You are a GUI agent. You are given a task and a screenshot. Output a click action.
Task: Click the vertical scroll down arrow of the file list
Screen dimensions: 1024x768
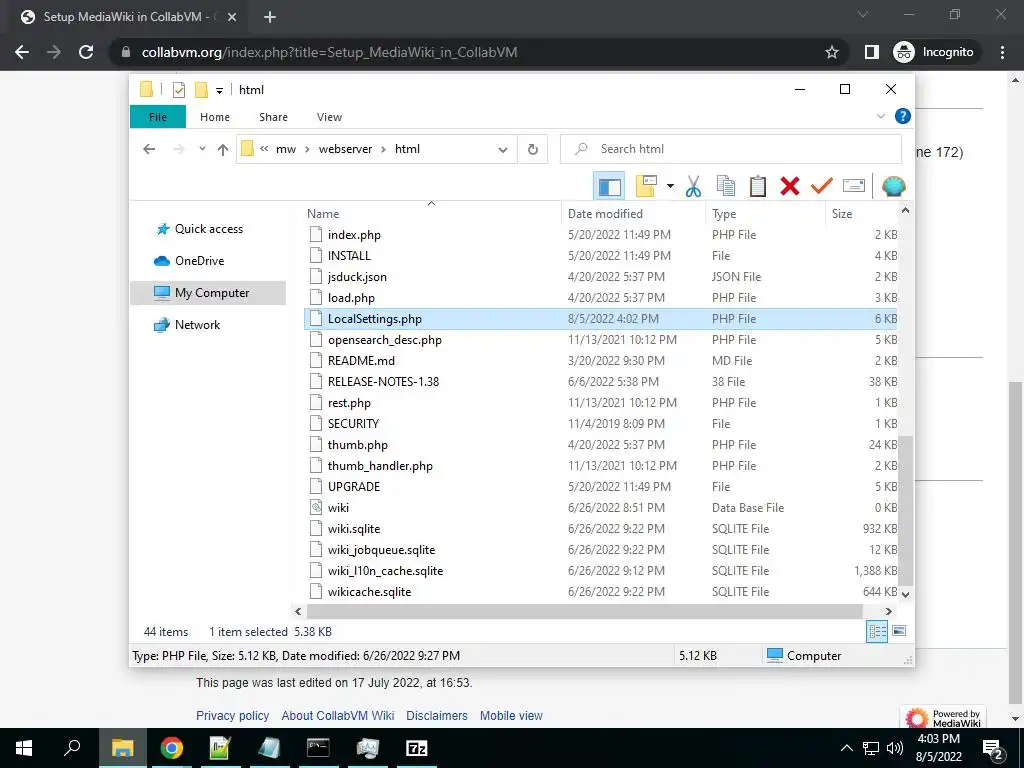[905, 594]
